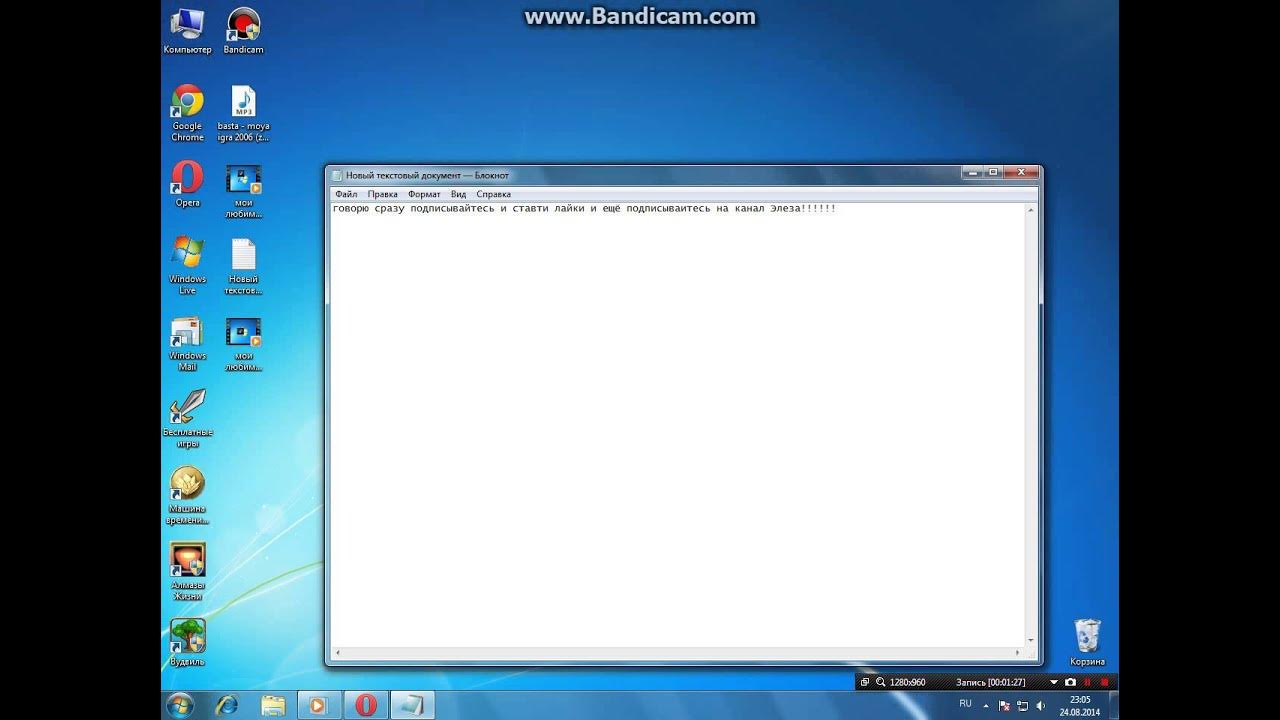The height and width of the screenshot is (720, 1280).
Task: Click the Notepad taskbar button
Action: [412, 705]
